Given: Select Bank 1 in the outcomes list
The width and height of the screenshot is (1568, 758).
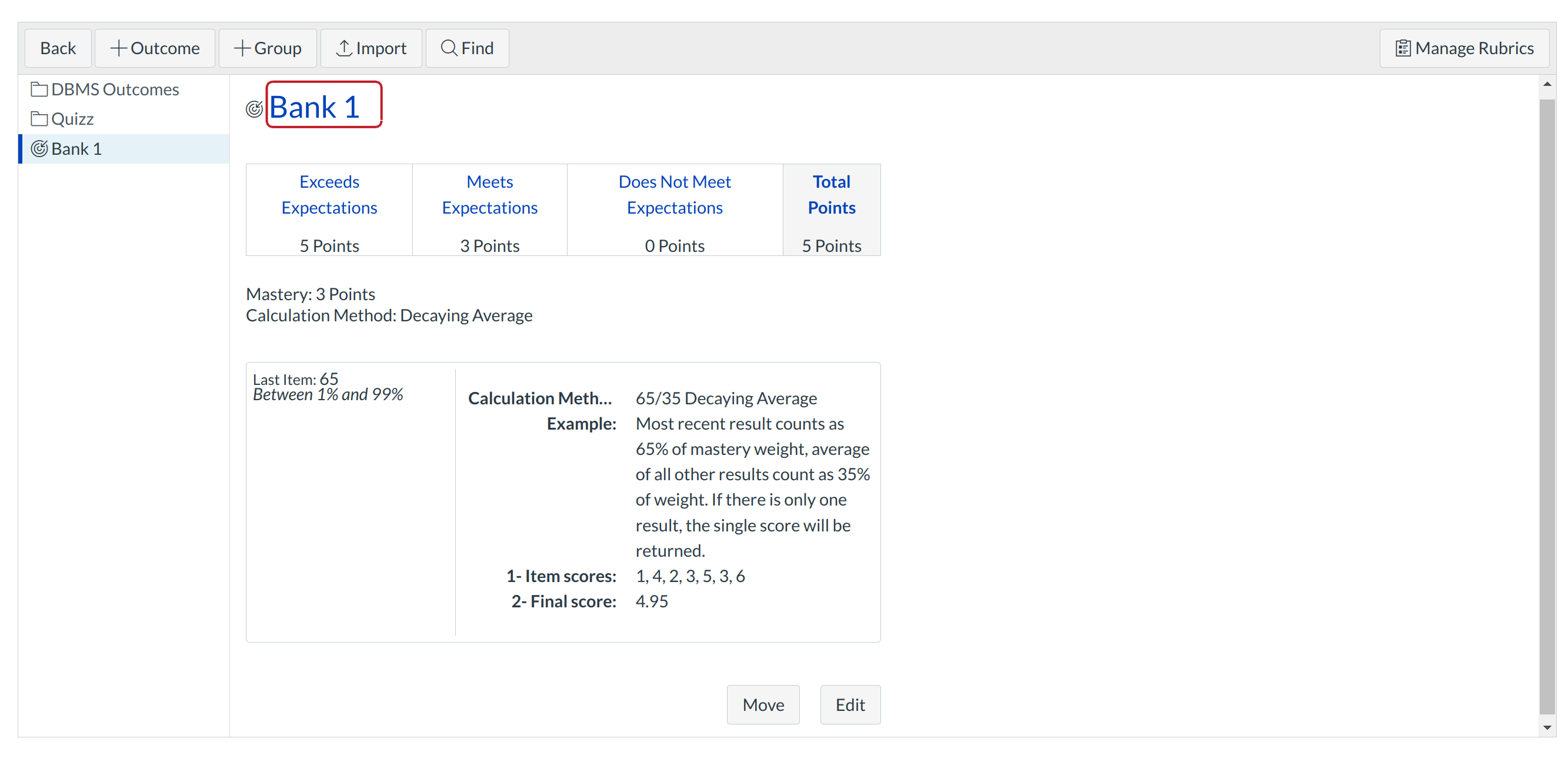Looking at the screenshot, I should (x=76, y=148).
